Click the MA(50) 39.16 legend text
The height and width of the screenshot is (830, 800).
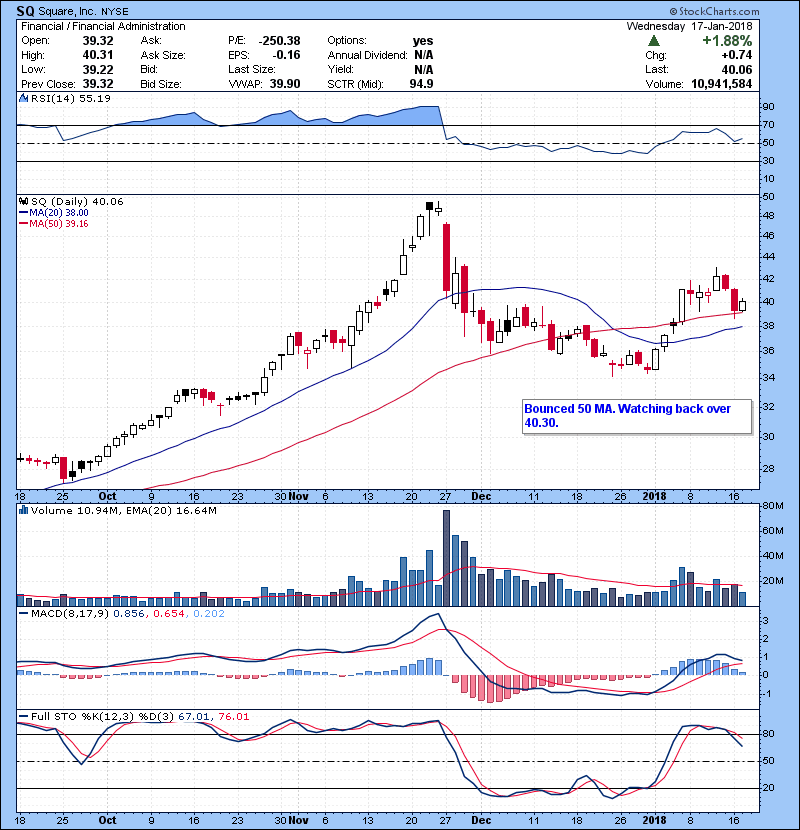(x=59, y=224)
